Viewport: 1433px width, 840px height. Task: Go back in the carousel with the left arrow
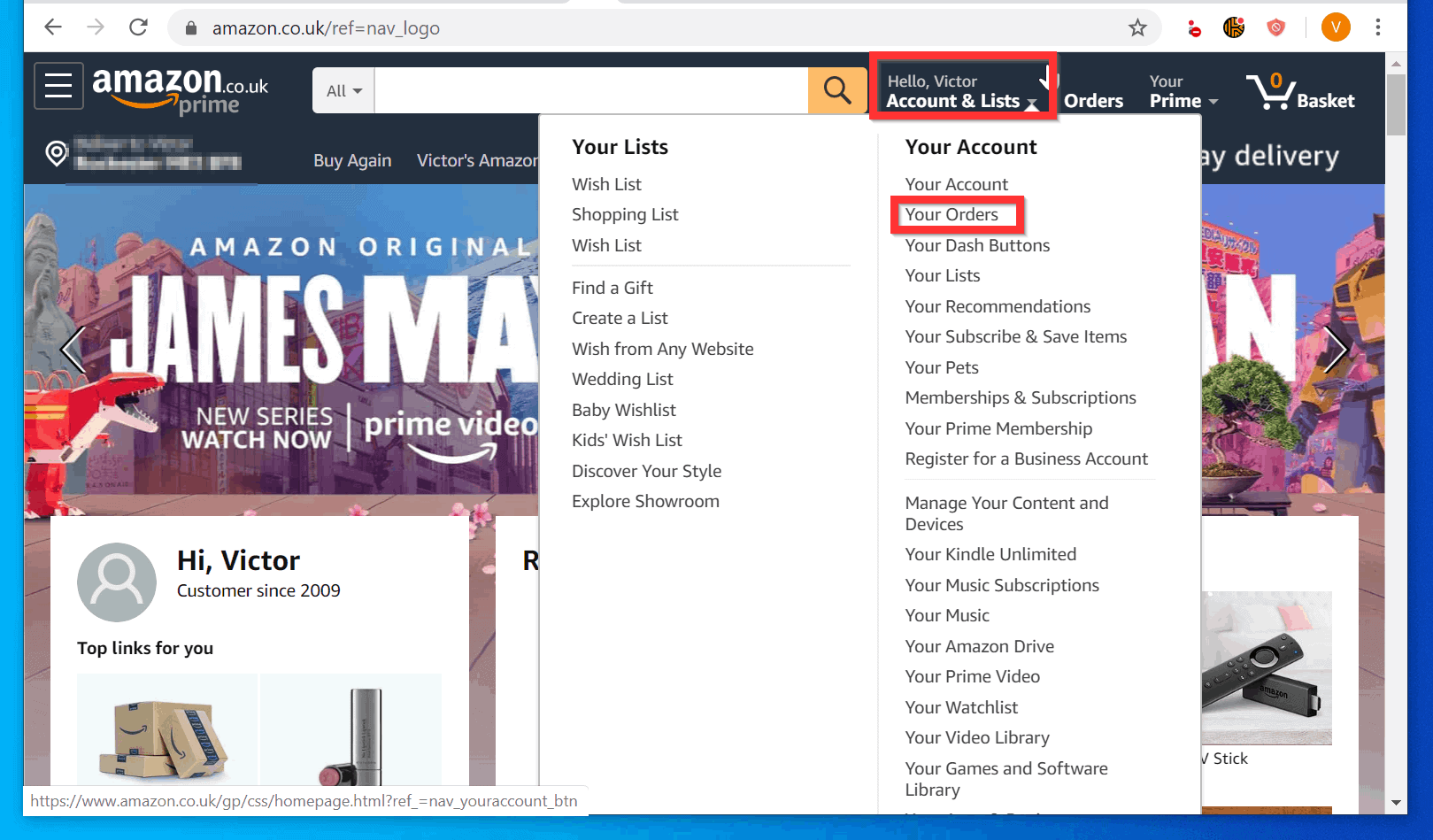73,349
